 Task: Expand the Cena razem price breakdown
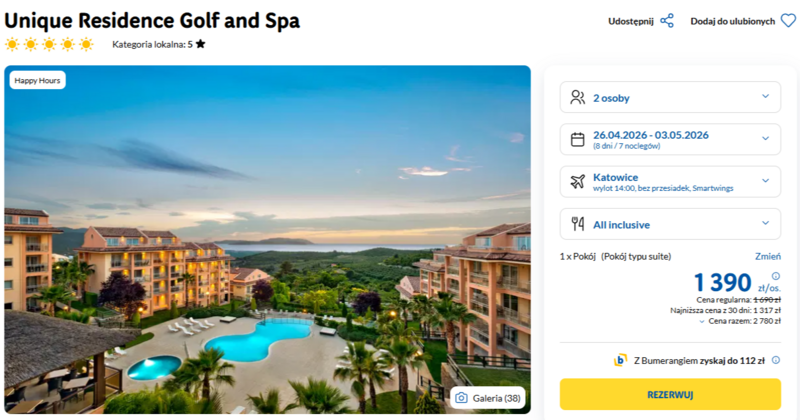point(740,322)
